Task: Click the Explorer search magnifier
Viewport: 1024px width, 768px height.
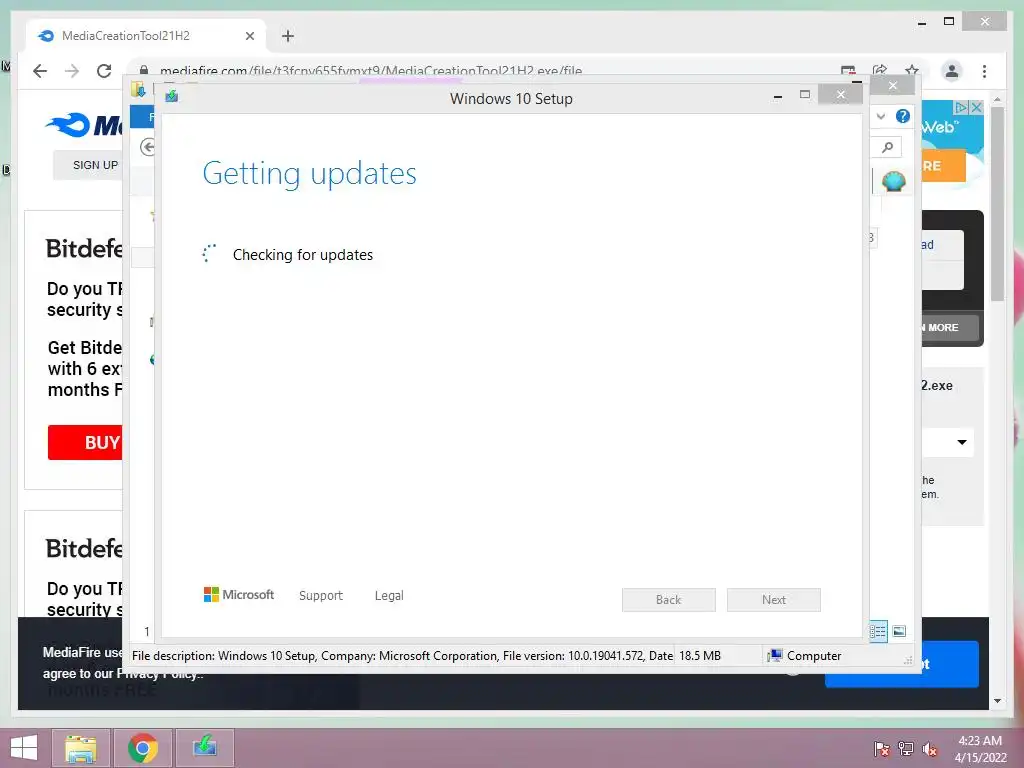Action: (887, 148)
